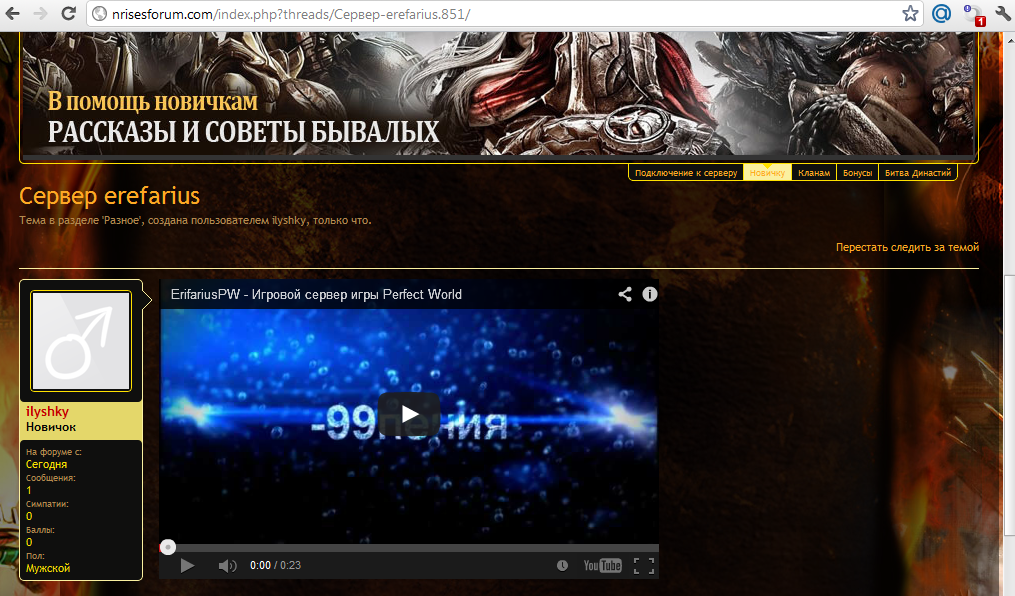
Task: Open ilyshky's profile from username link
Action: point(47,412)
